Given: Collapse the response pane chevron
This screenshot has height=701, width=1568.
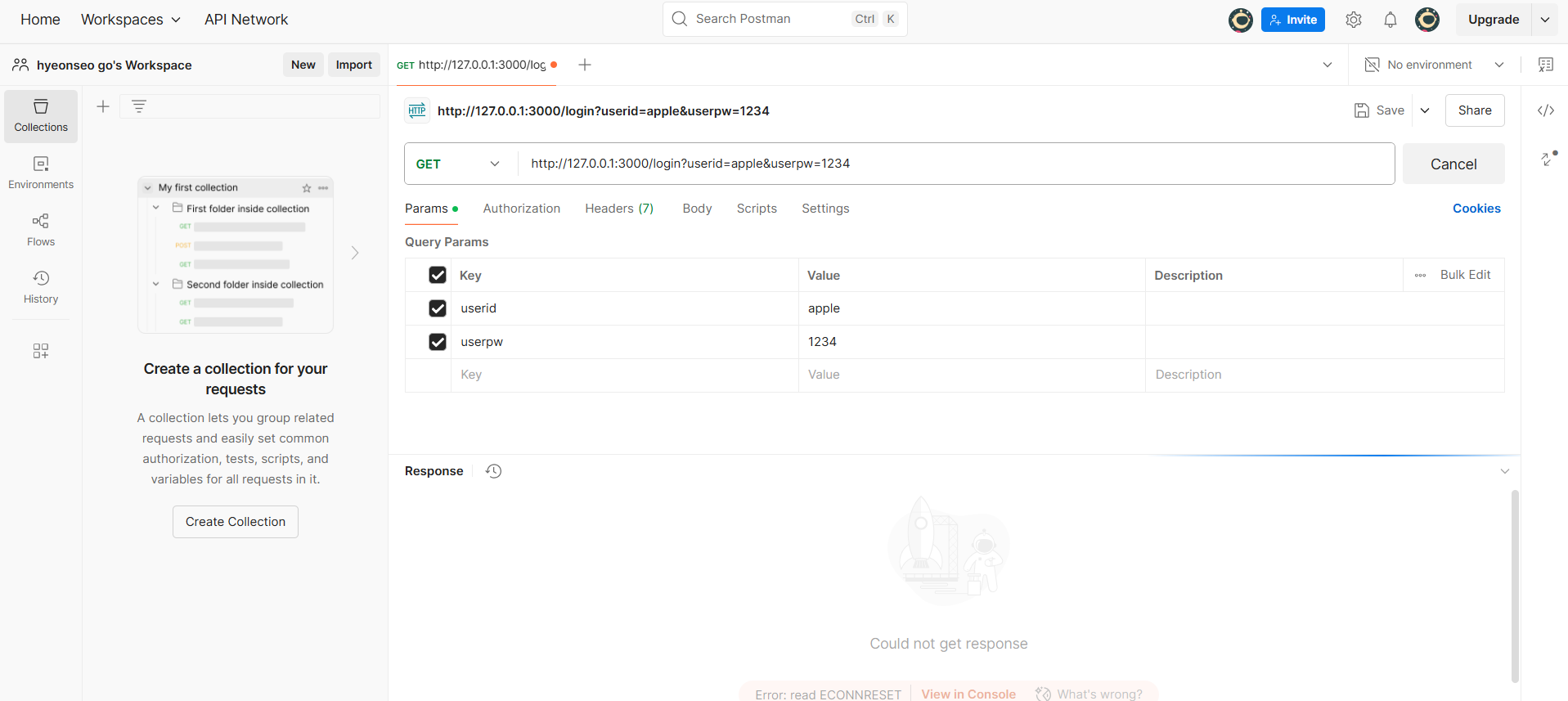Looking at the screenshot, I should click(x=1504, y=471).
